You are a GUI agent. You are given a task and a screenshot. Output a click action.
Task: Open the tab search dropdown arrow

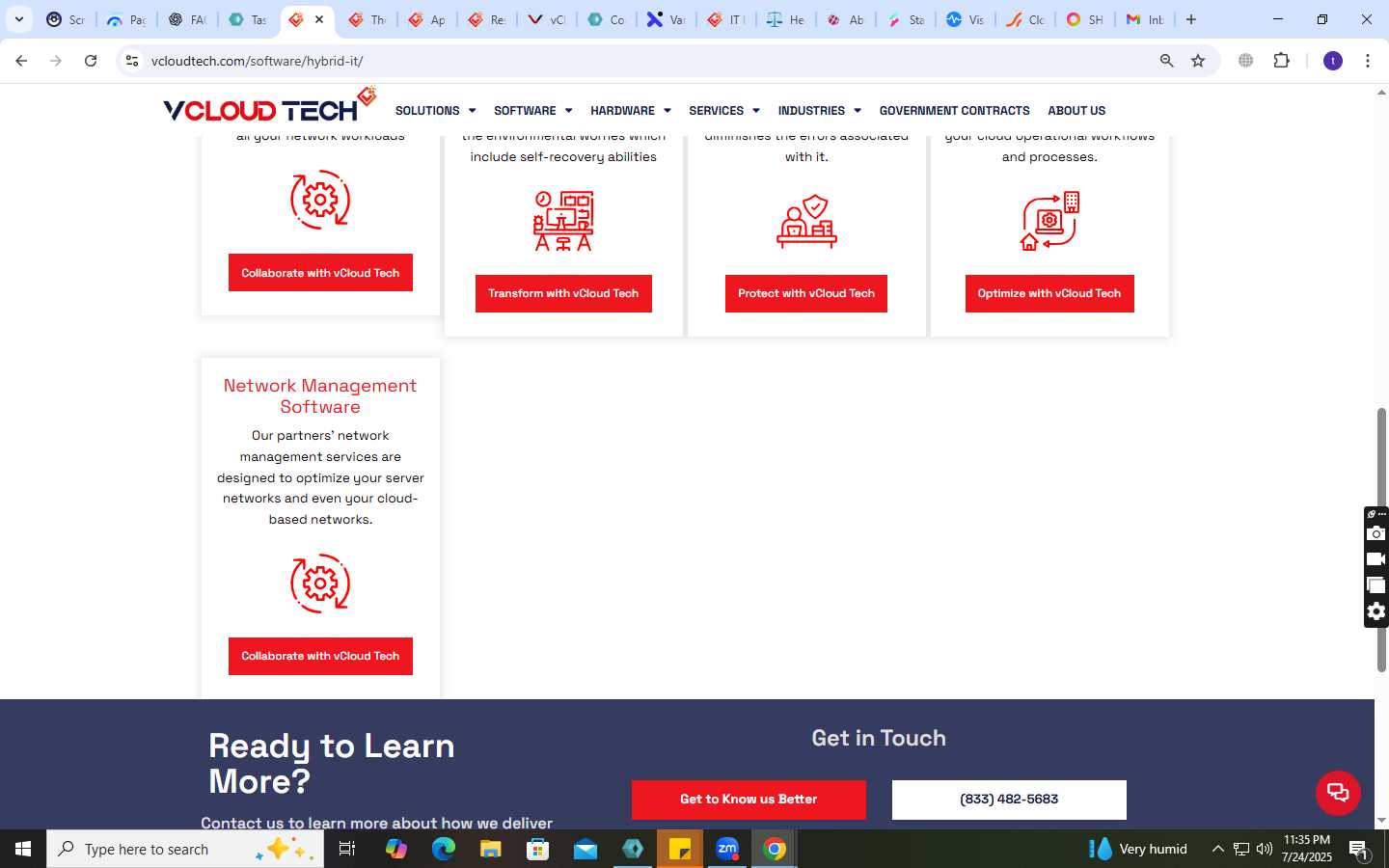coord(18,19)
